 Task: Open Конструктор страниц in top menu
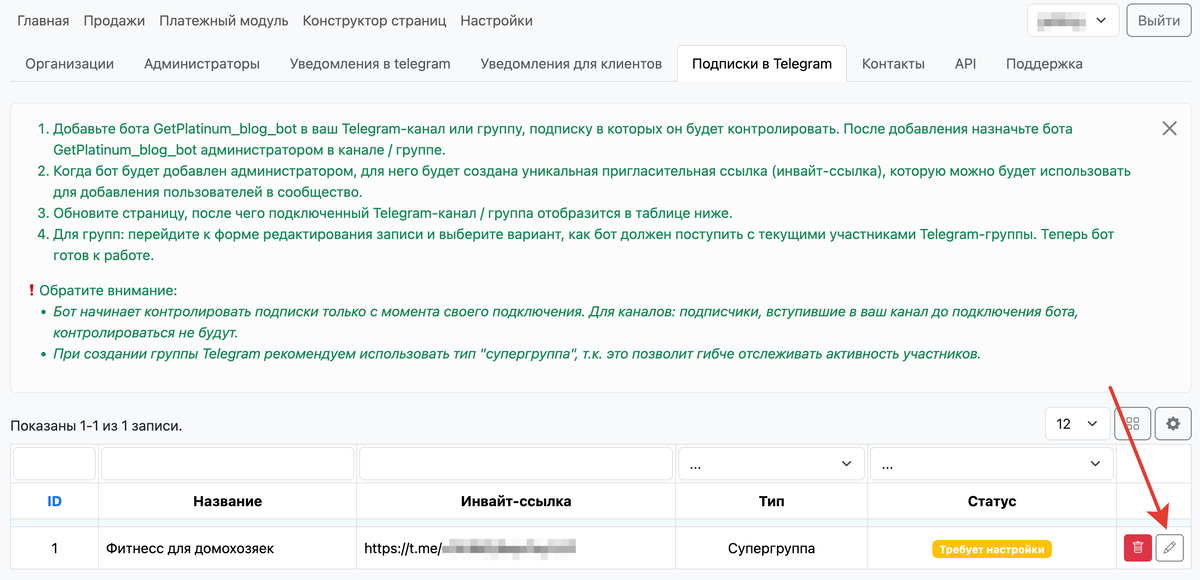click(x=374, y=21)
